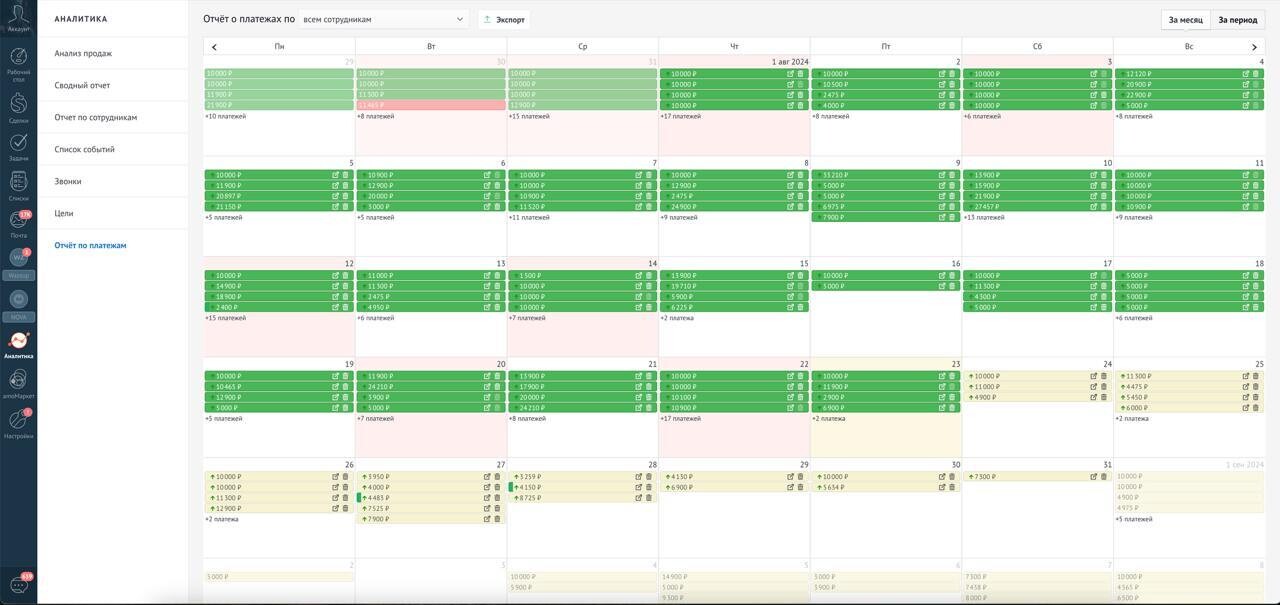Expand '+6 платежей' on August 18

click(1134, 318)
